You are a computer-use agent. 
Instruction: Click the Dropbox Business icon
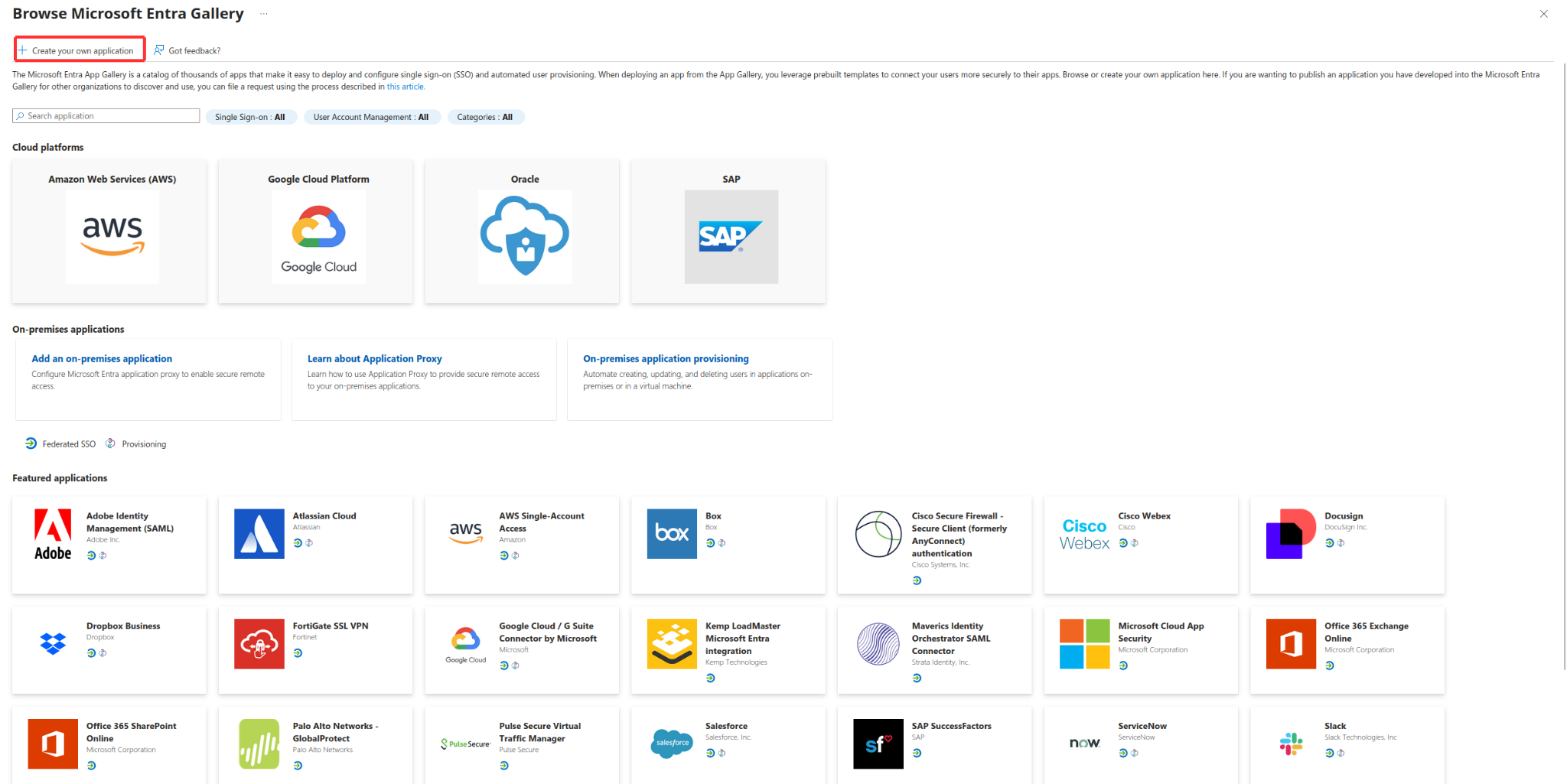click(53, 644)
